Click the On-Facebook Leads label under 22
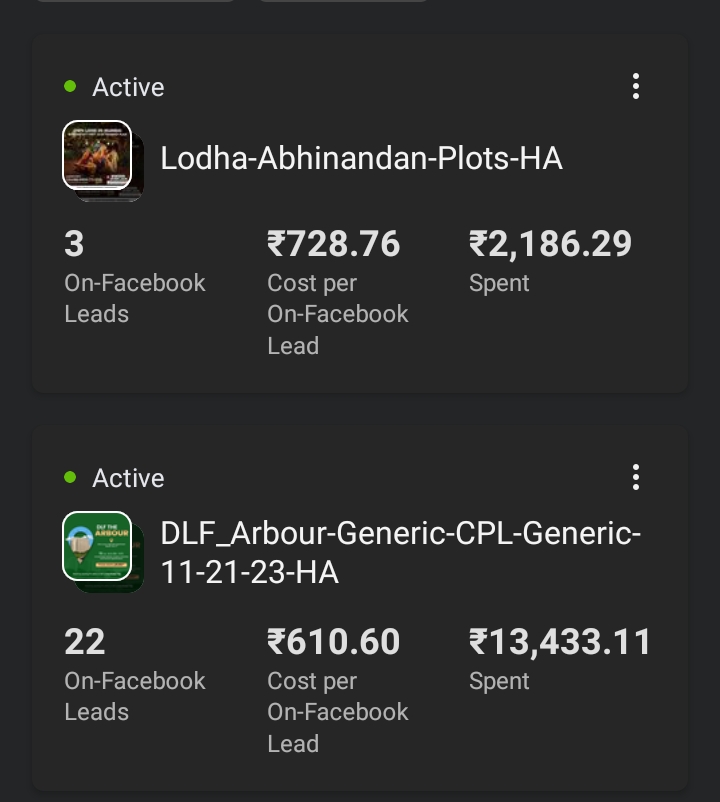 [134, 696]
